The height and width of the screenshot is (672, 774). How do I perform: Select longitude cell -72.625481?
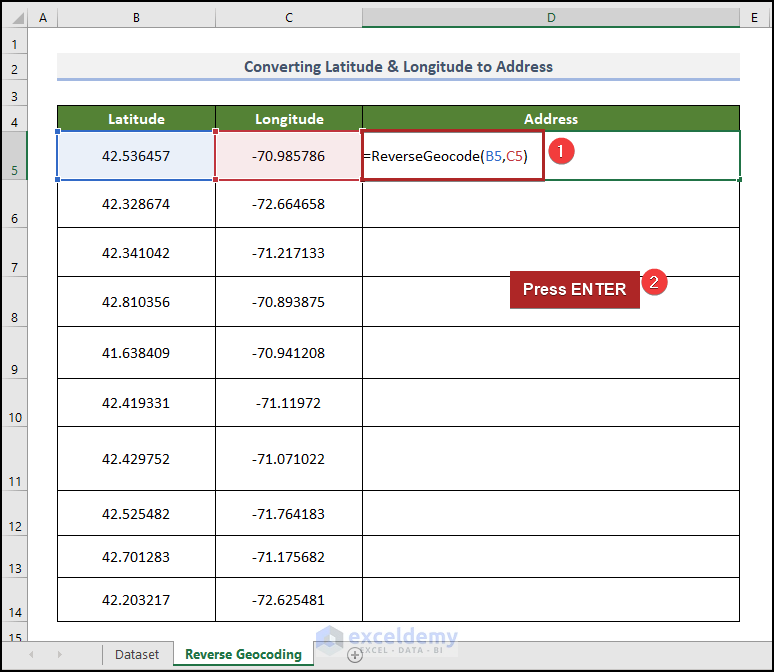pyautogui.click(x=289, y=599)
